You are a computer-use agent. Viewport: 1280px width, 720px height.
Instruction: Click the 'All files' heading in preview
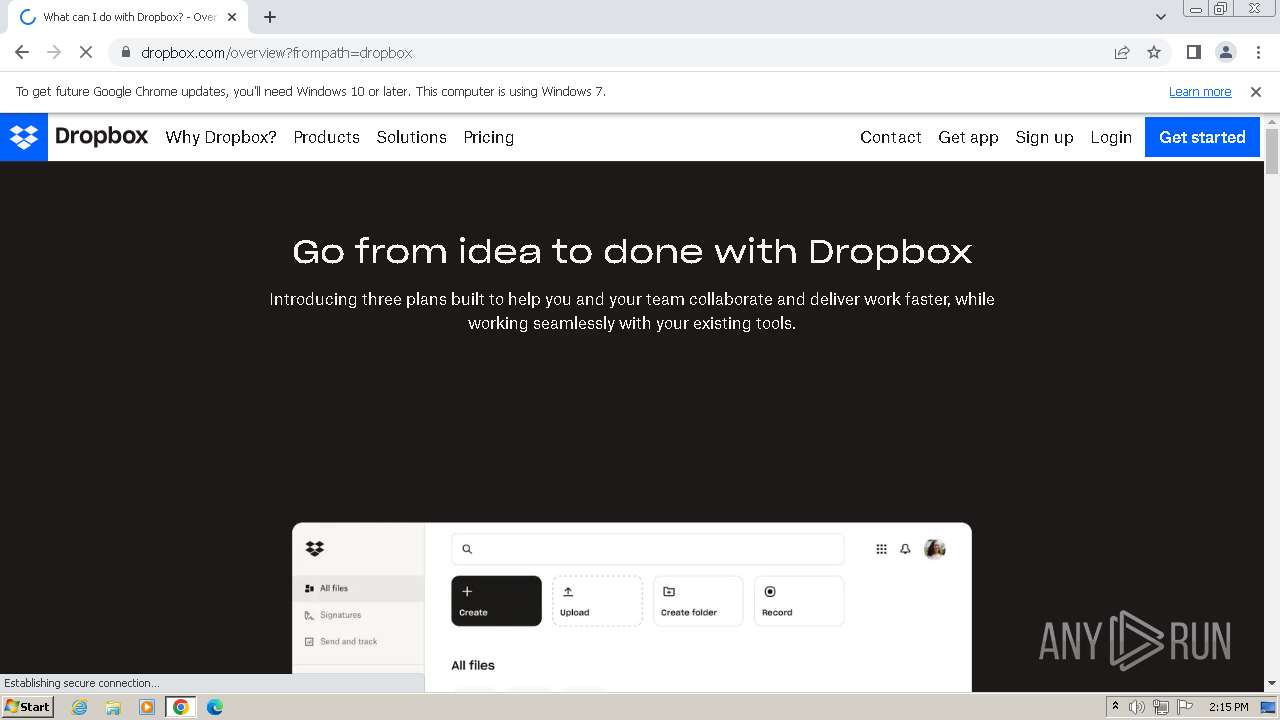click(x=473, y=665)
